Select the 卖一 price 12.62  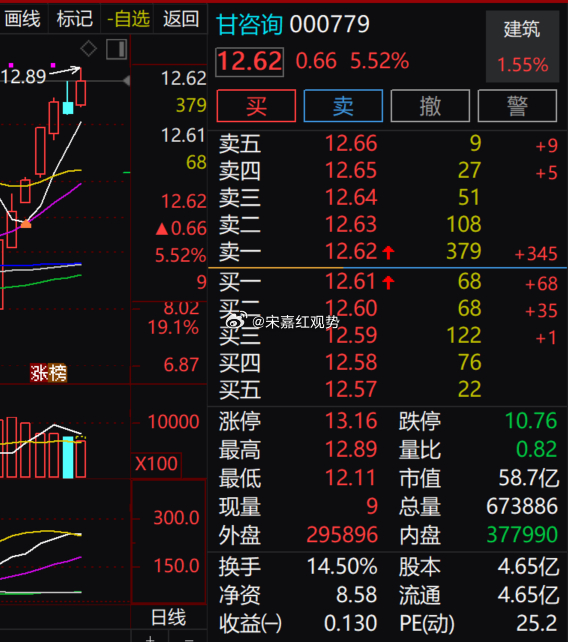[x=351, y=251]
